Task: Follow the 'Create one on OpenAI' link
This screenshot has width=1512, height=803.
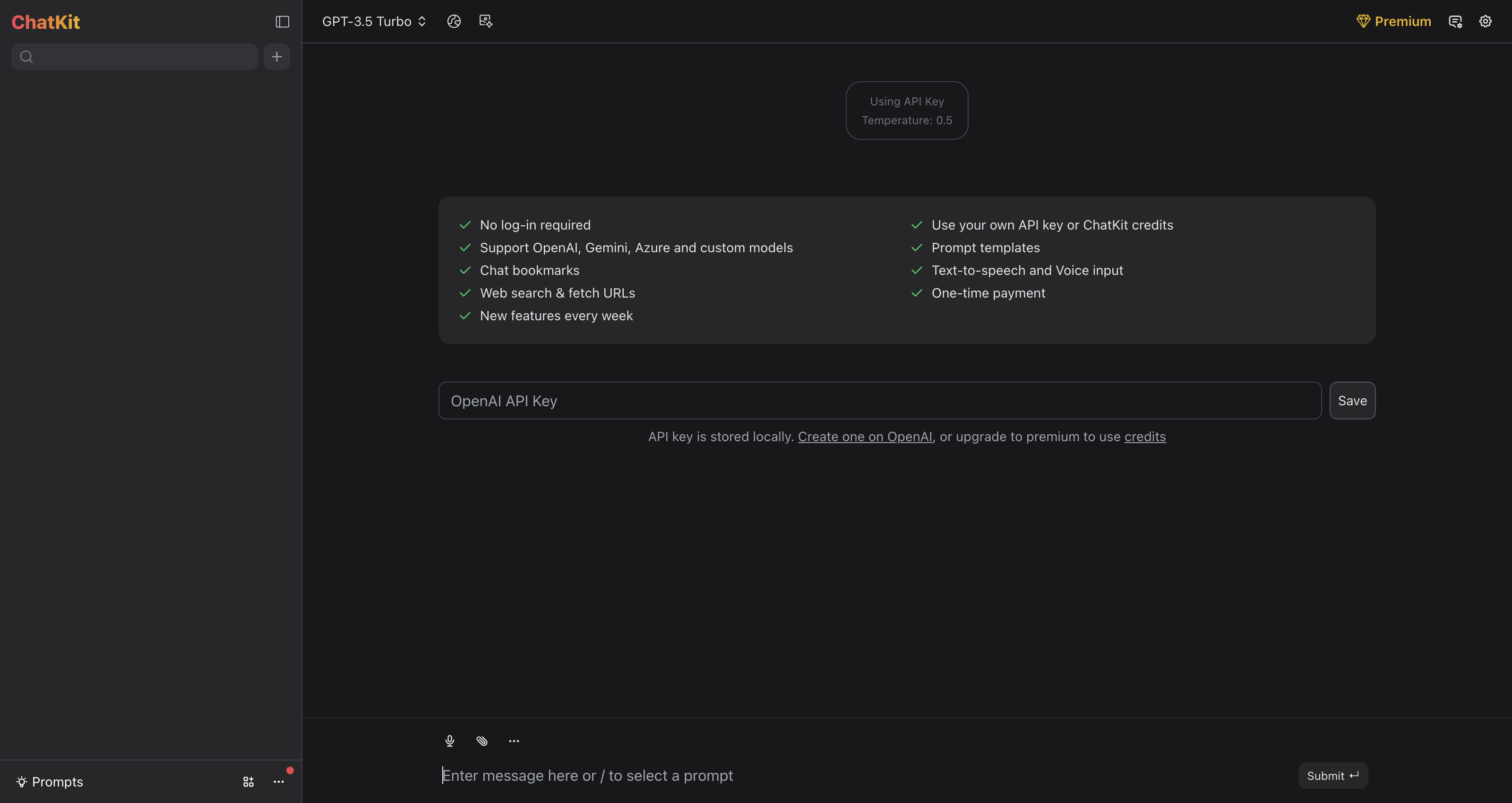Action: click(865, 437)
